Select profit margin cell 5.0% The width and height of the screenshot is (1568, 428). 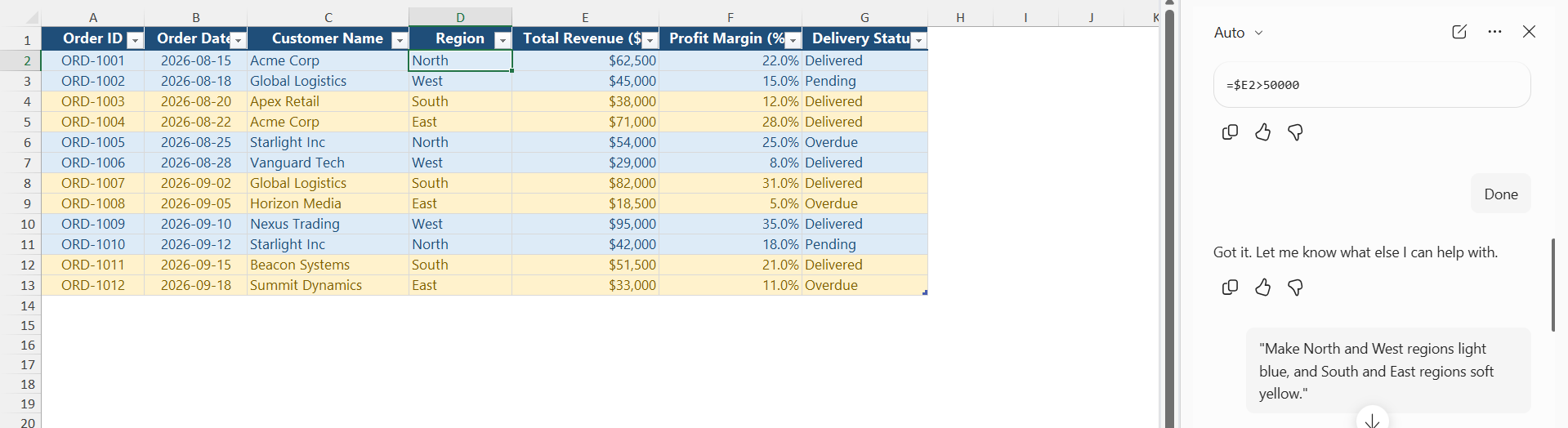coord(730,203)
